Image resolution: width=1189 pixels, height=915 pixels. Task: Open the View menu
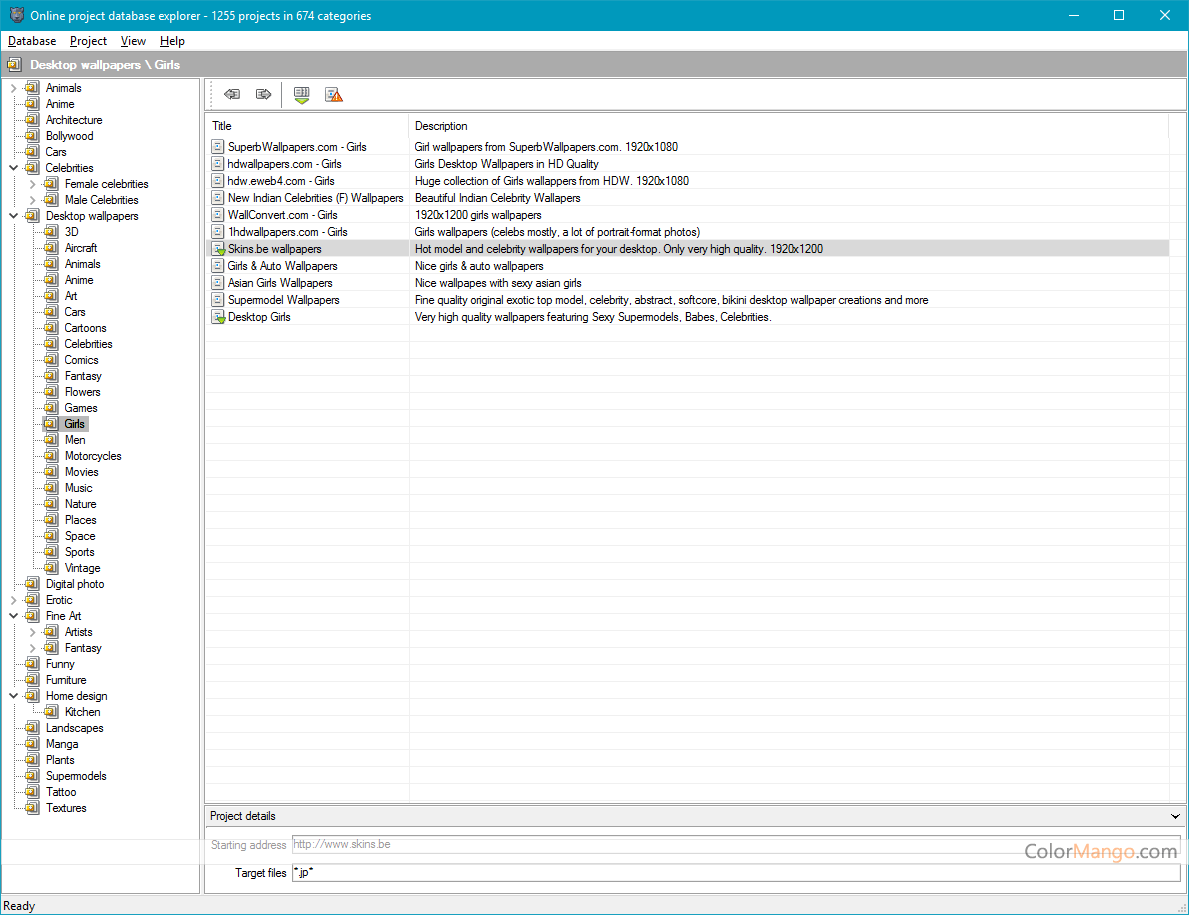click(133, 41)
